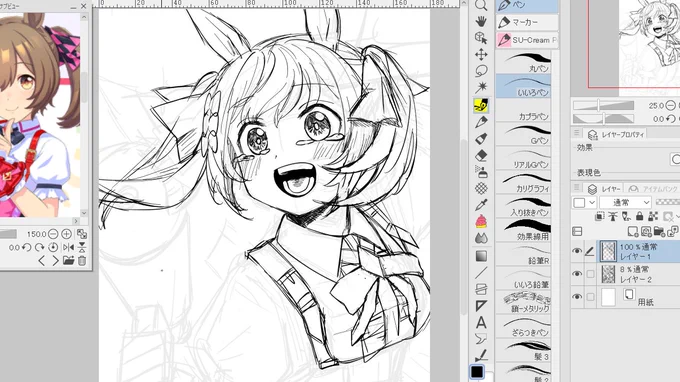
Task: Toggle set as reference layer icon
Action: (x=613, y=216)
